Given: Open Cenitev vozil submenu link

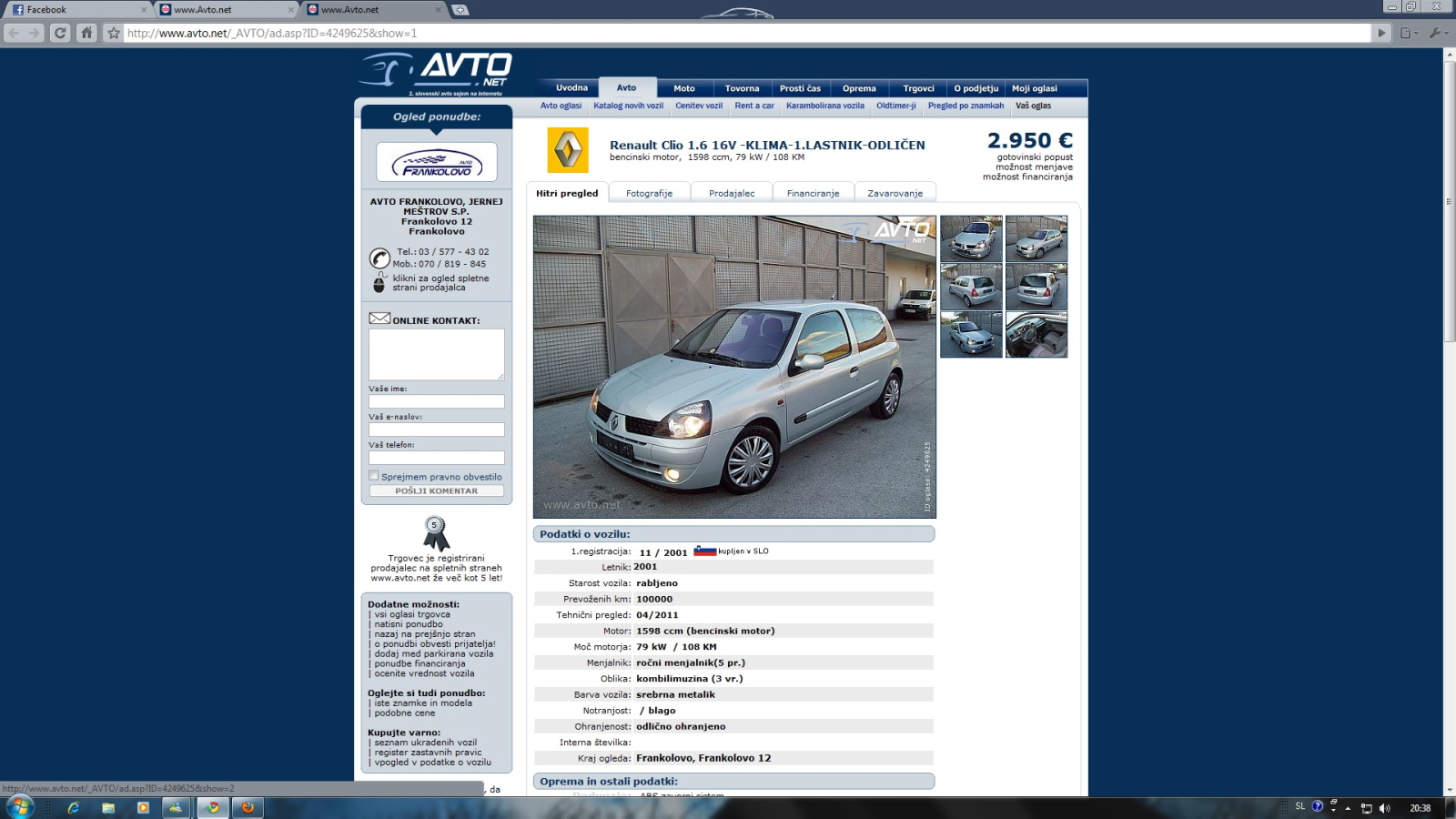Looking at the screenshot, I should (699, 106).
